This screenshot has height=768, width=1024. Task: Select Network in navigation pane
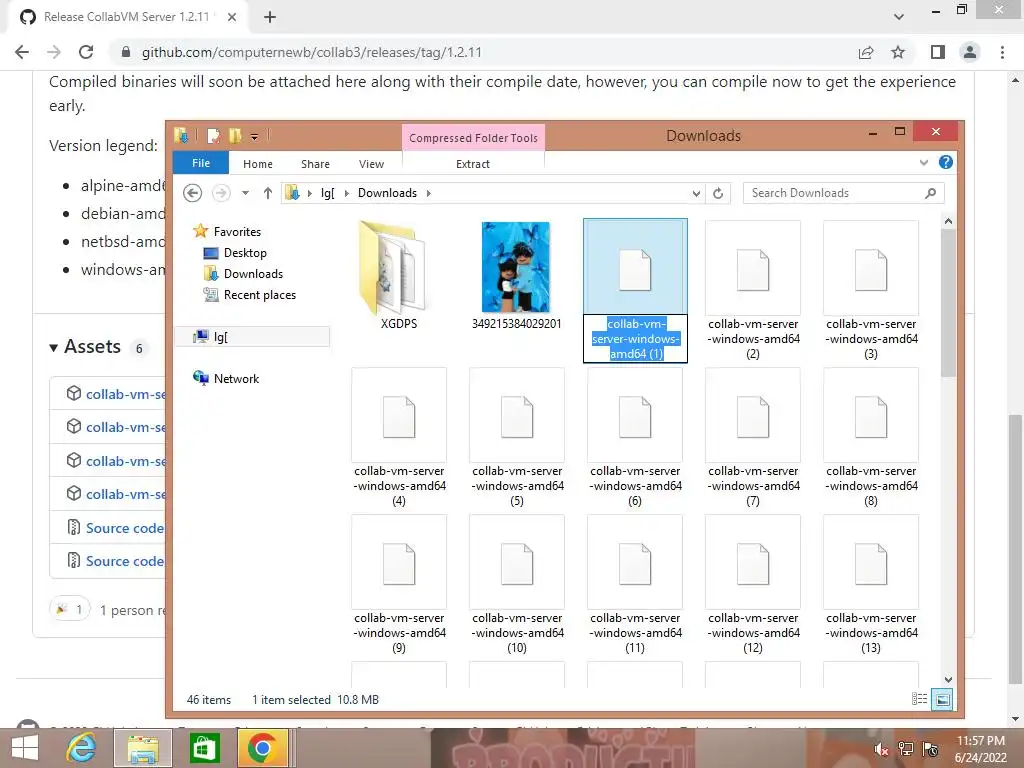point(226,378)
